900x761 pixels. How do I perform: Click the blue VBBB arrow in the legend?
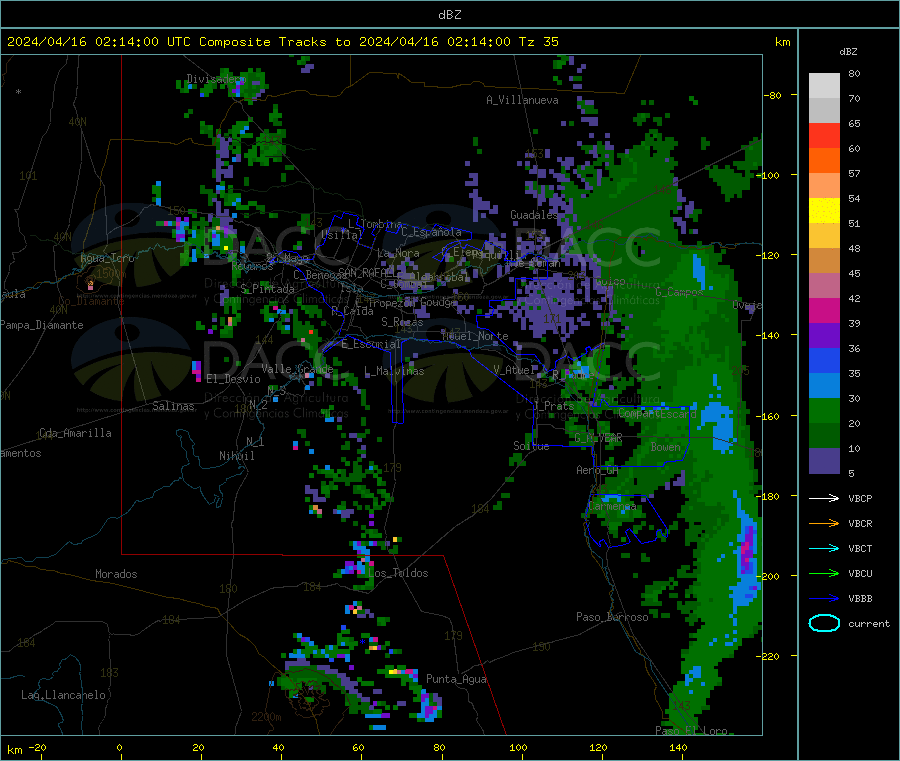pos(824,598)
